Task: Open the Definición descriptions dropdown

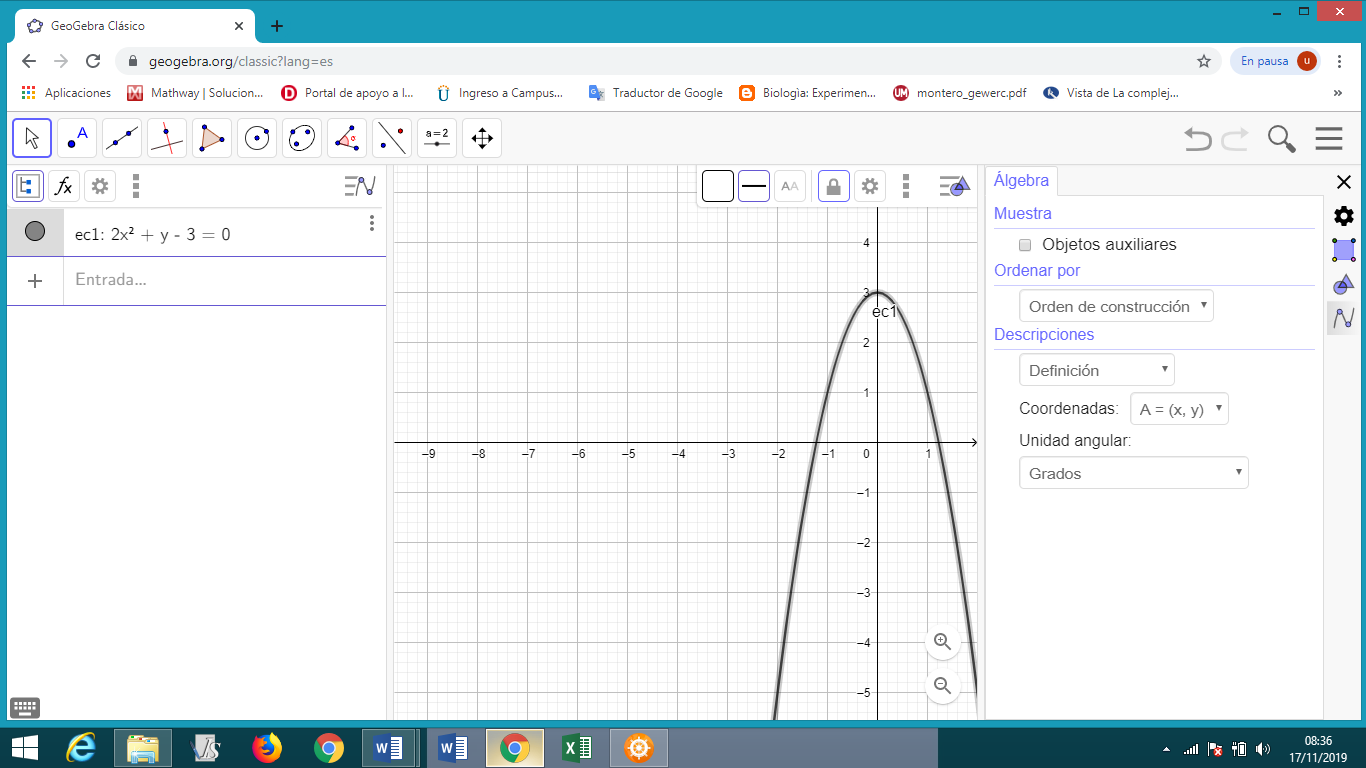Action: [x=1096, y=369]
